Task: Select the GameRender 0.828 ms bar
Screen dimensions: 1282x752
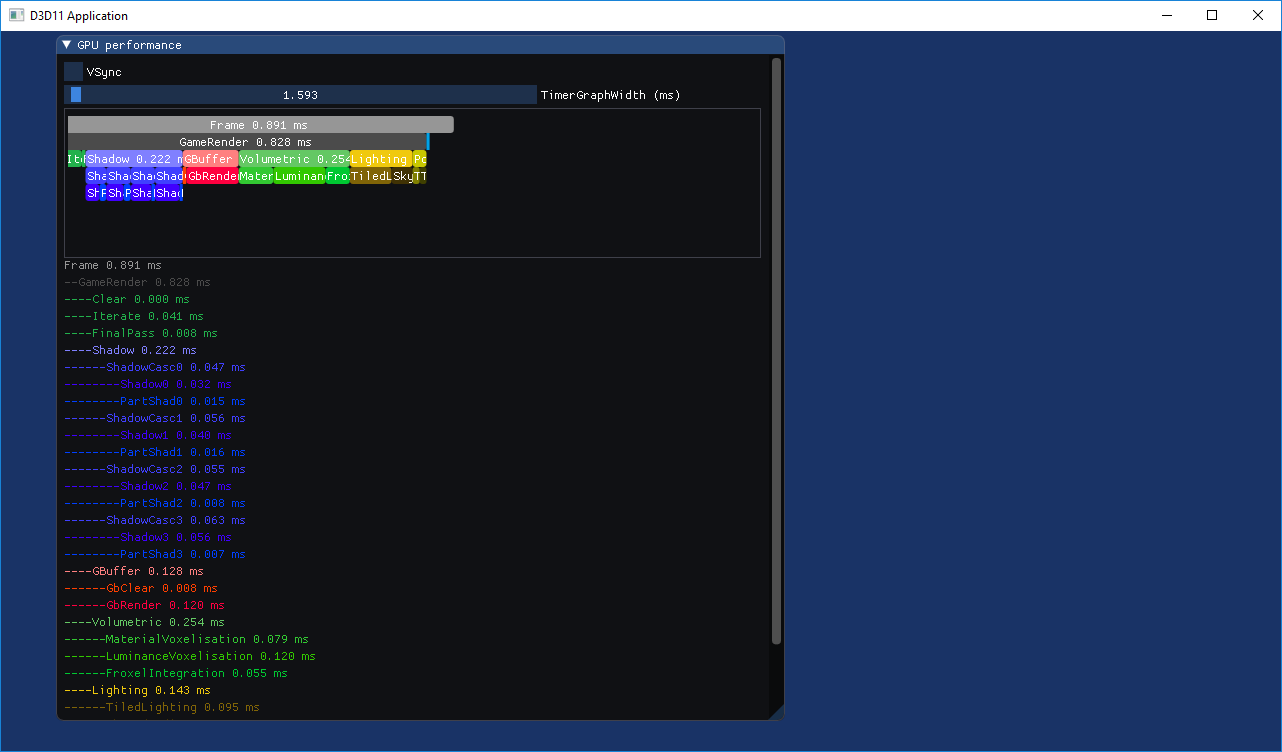Action: (x=246, y=142)
